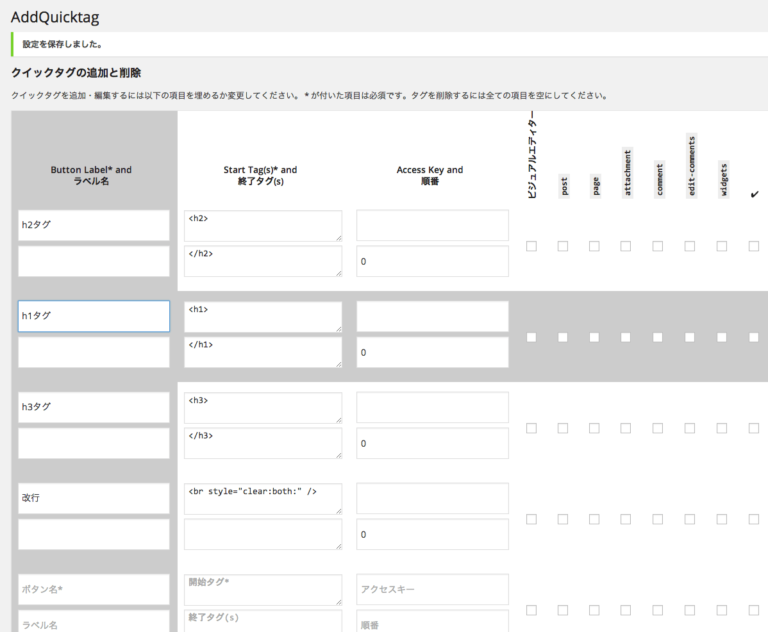Click the Access Key and 順番 header
768x632 pixels.
click(430, 175)
